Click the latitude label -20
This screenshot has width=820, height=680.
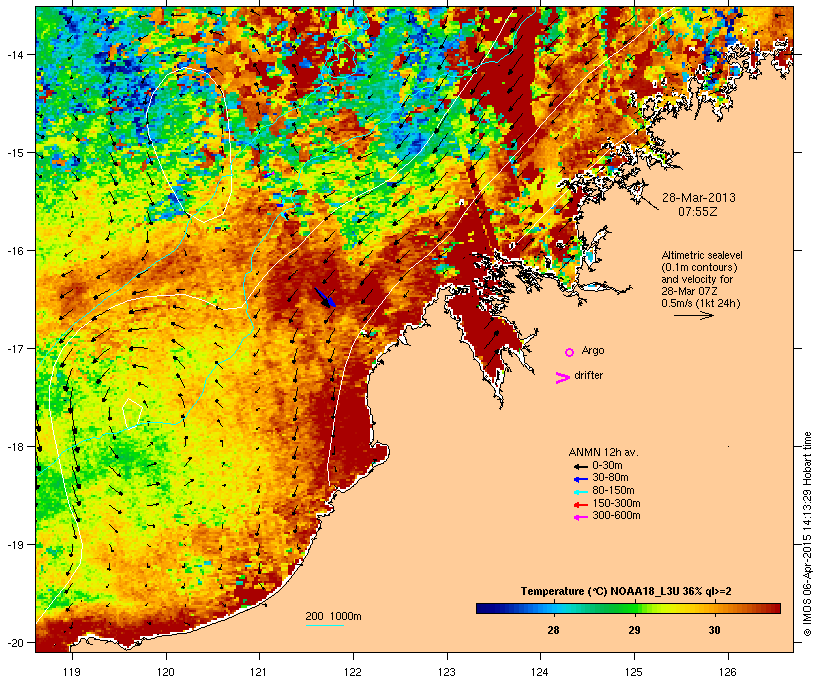pyautogui.click(x=14, y=642)
